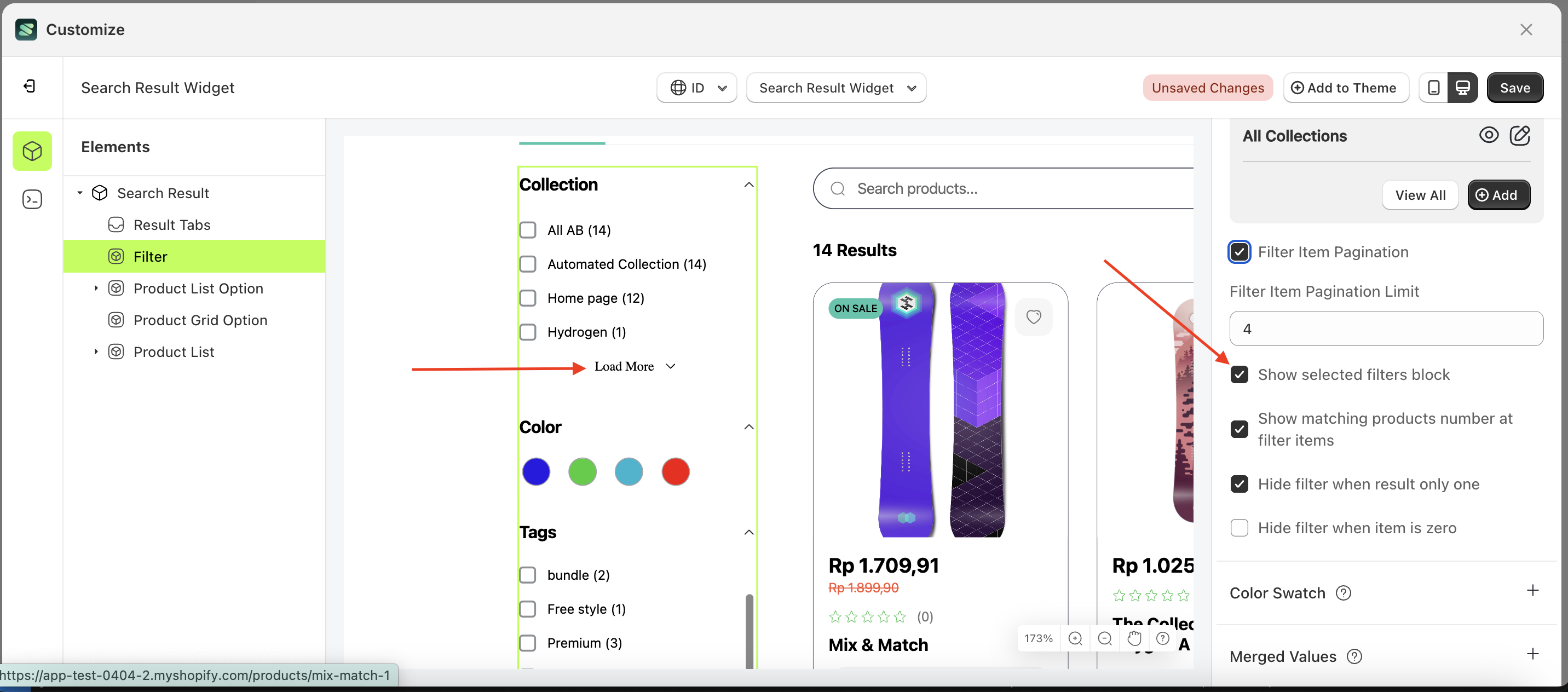Click the Save button
1568x692 pixels.
1514,88
